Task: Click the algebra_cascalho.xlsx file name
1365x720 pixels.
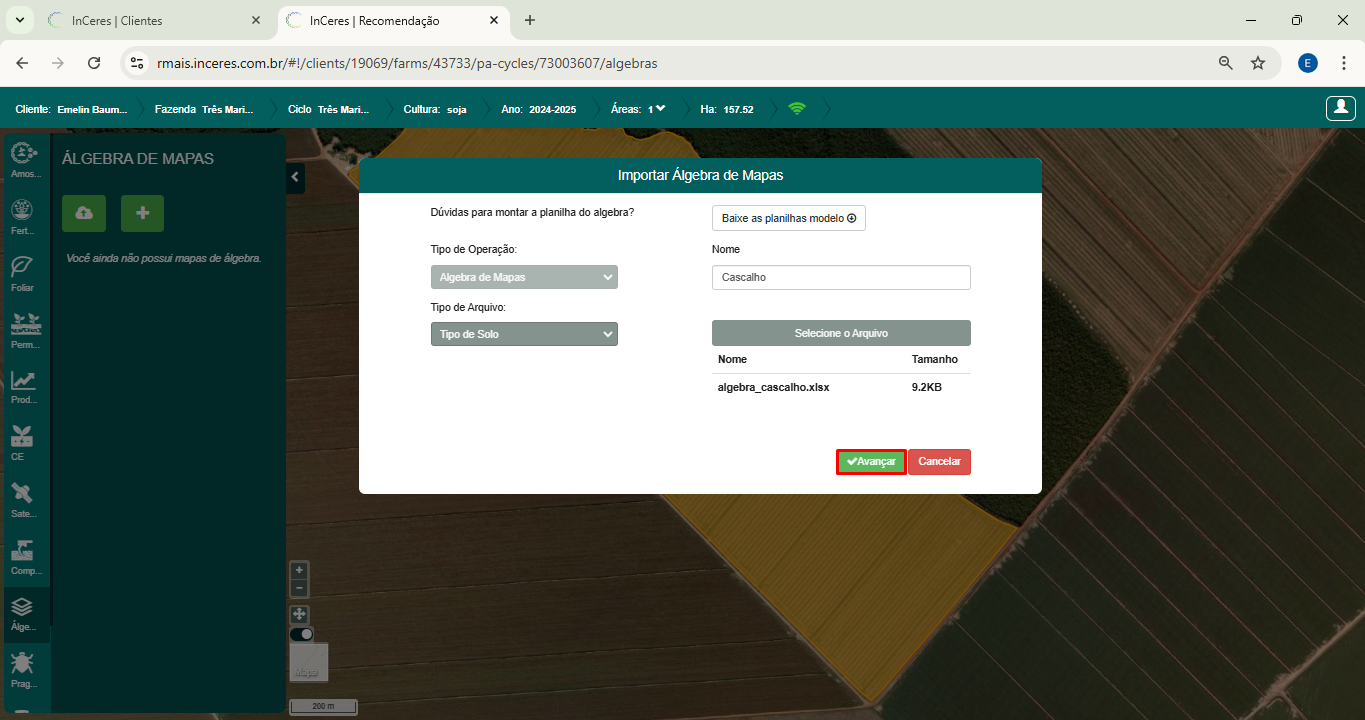Action: [773, 387]
